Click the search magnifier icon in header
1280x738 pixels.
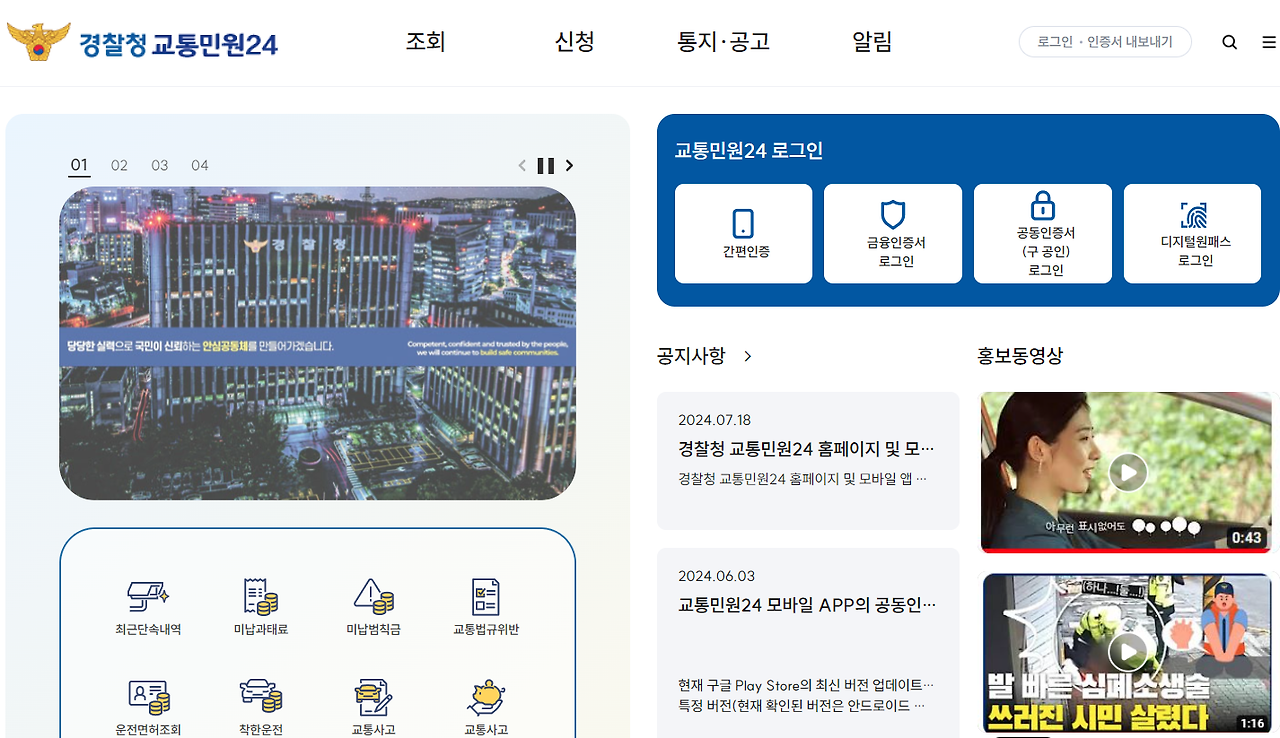(x=1230, y=42)
